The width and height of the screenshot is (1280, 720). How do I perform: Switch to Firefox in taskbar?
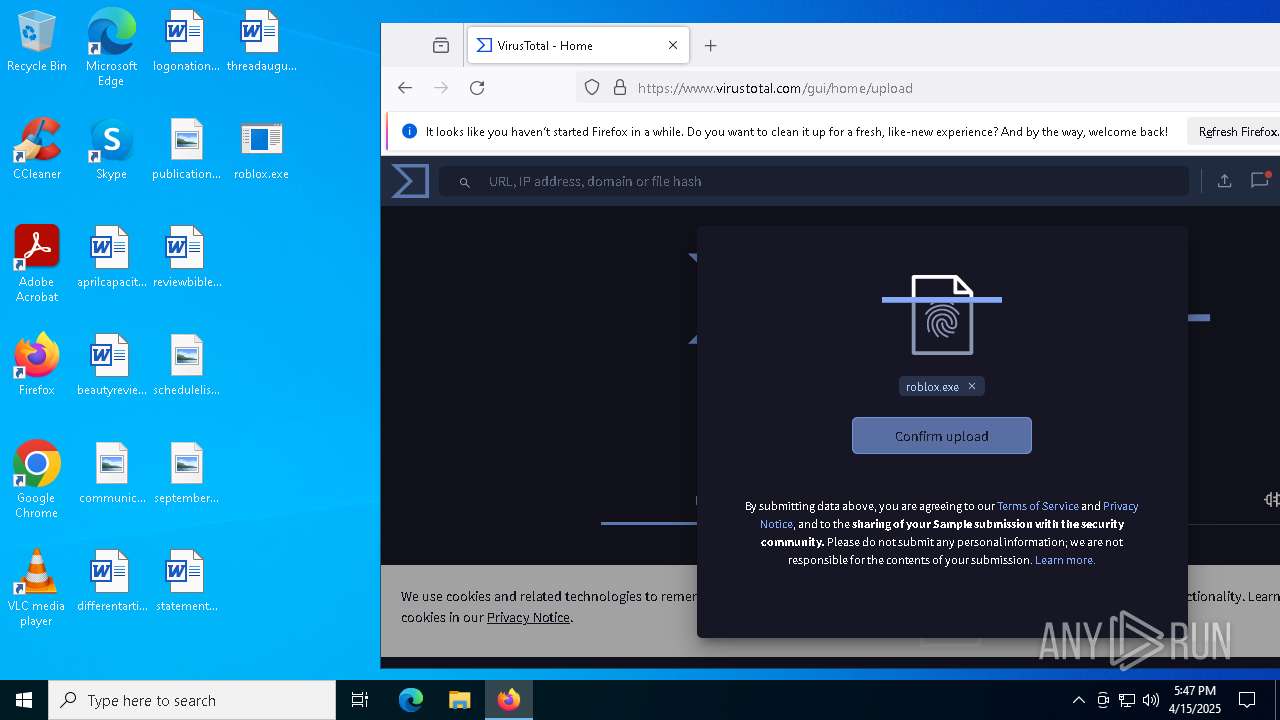pyautogui.click(x=509, y=700)
